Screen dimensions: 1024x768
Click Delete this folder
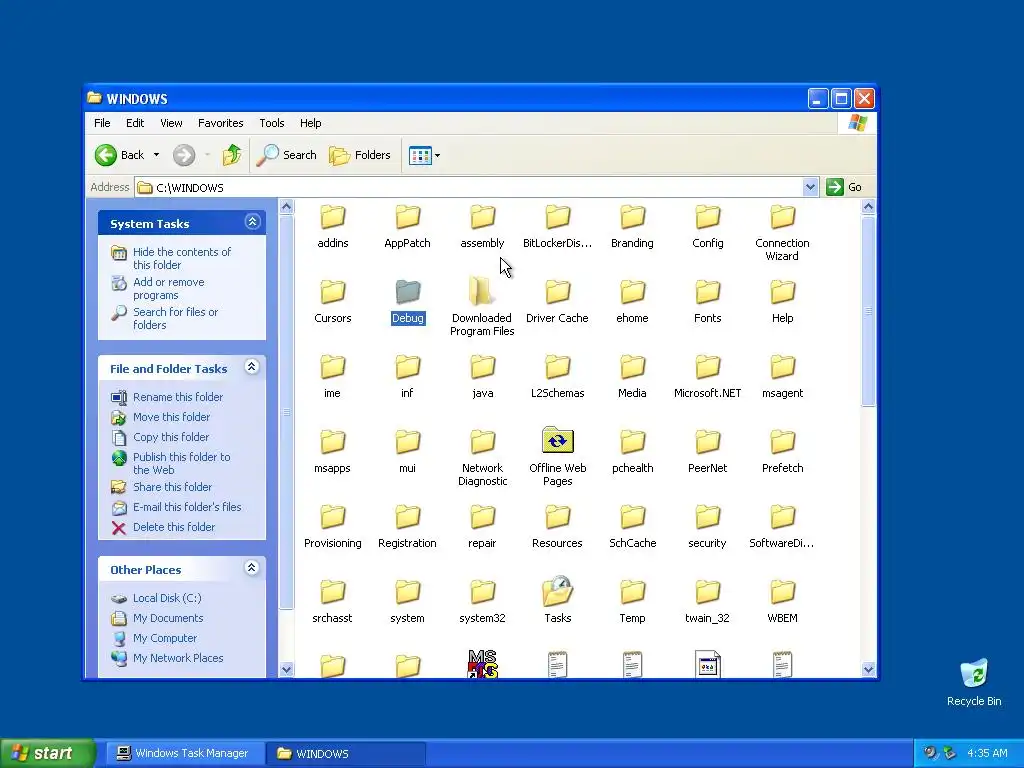(x=174, y=527)
